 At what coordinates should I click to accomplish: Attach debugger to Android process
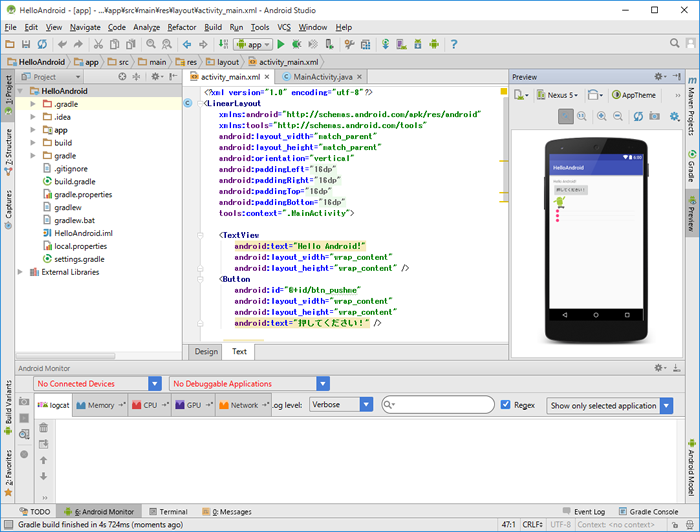click(x=329, y=44)
